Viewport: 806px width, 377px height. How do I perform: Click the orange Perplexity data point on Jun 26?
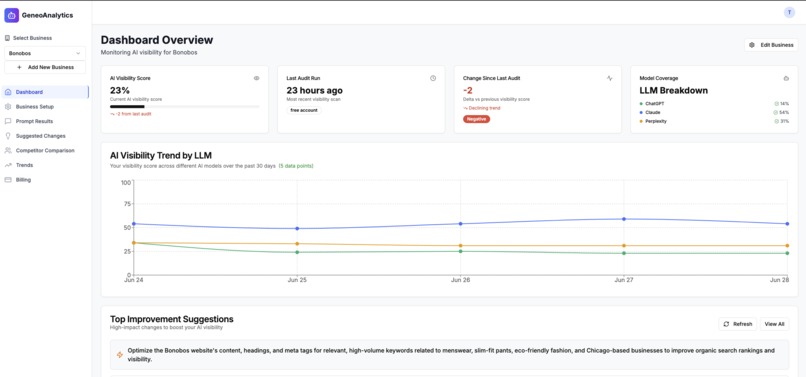click(461, 245)
